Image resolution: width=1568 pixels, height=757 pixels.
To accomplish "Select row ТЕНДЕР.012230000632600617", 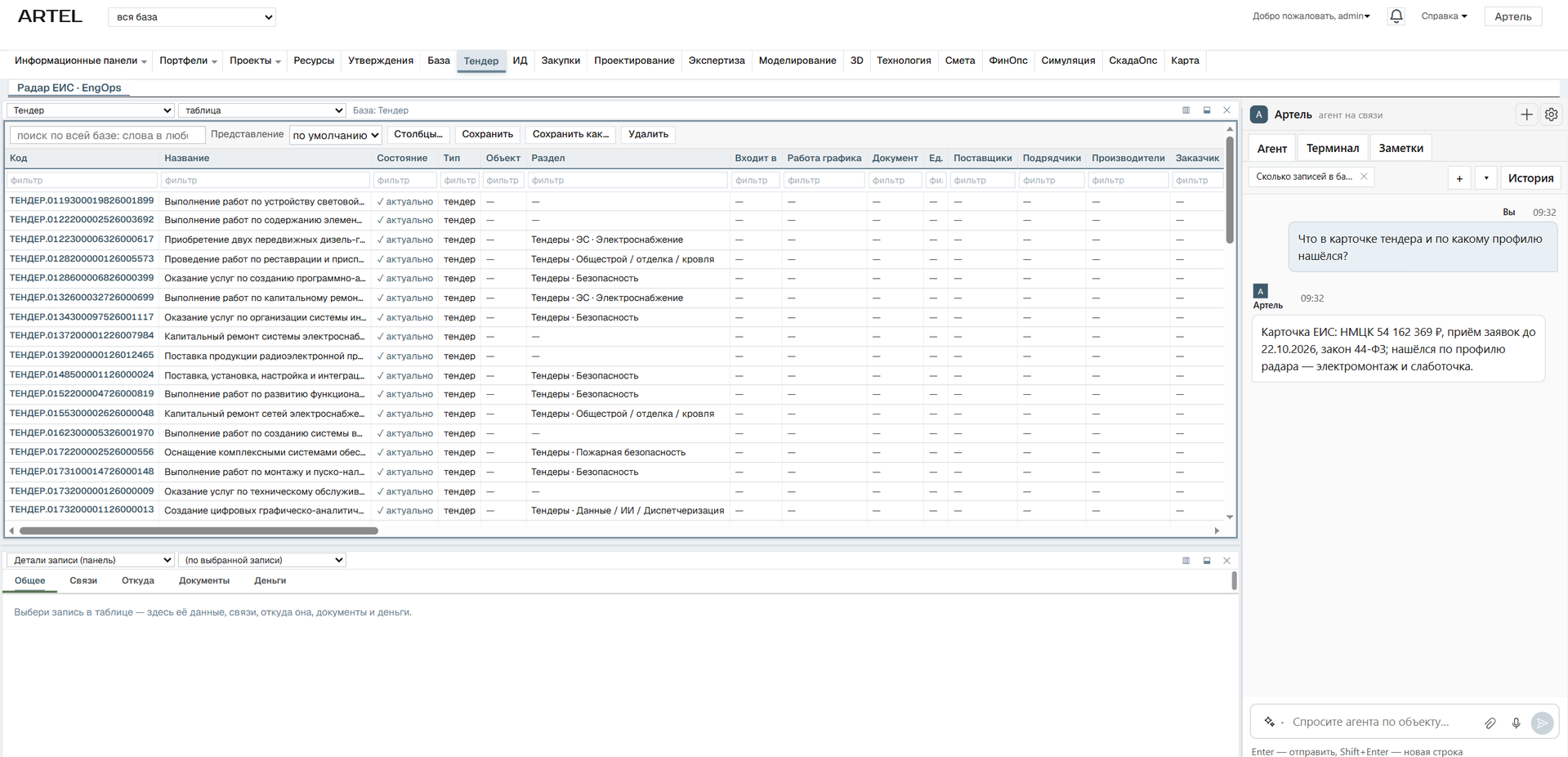I will [614, 240].
